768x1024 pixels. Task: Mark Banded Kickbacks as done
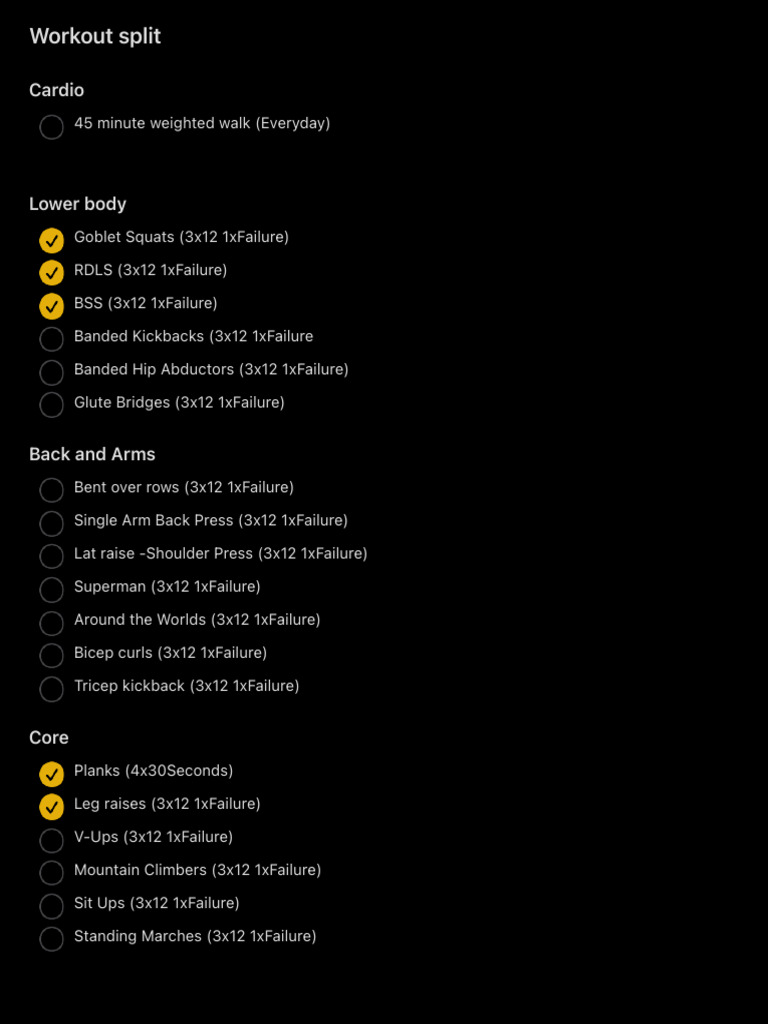pos(52,340)
